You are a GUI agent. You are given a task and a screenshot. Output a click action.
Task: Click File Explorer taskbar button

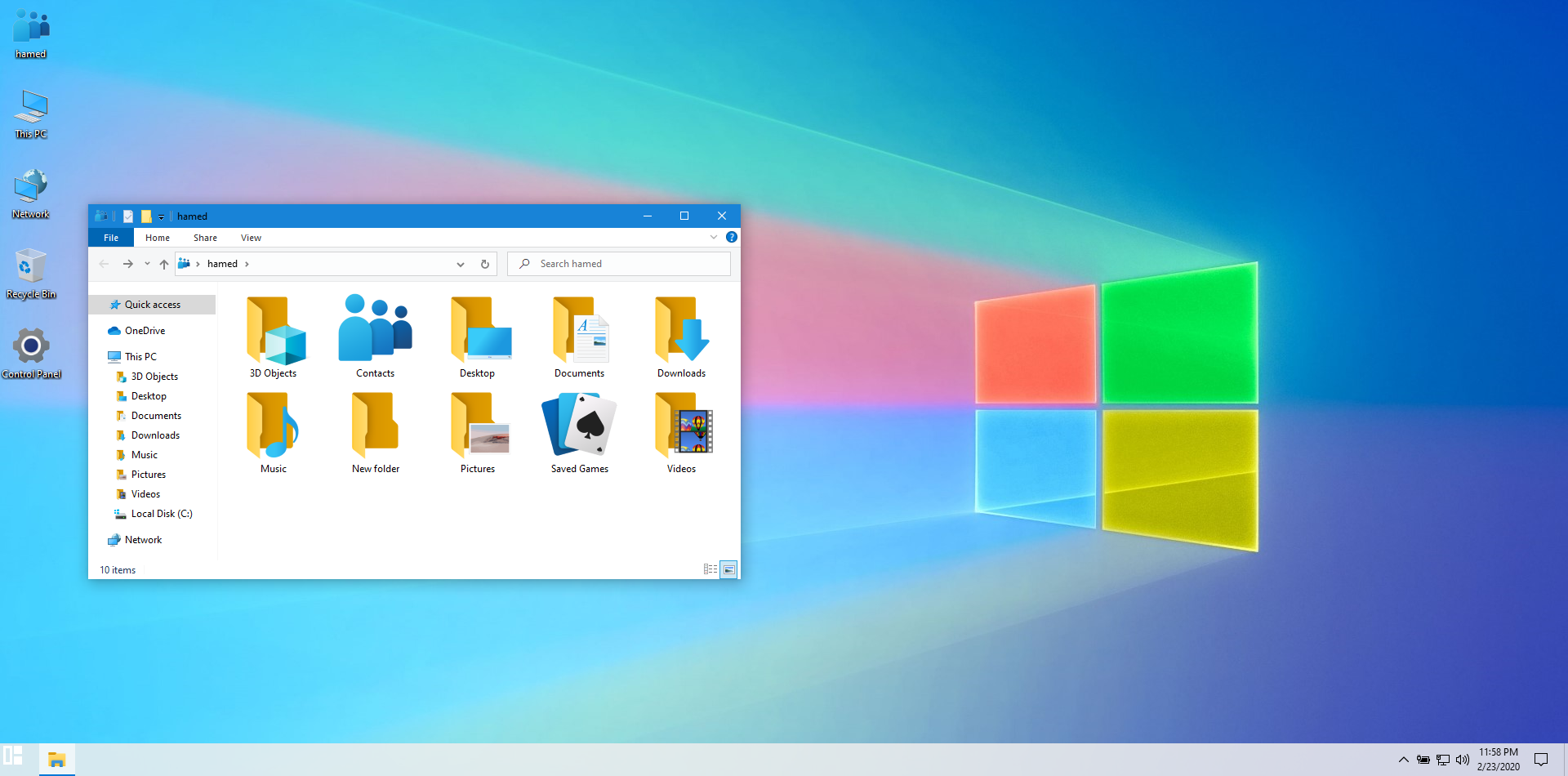[x=56, y=760]
